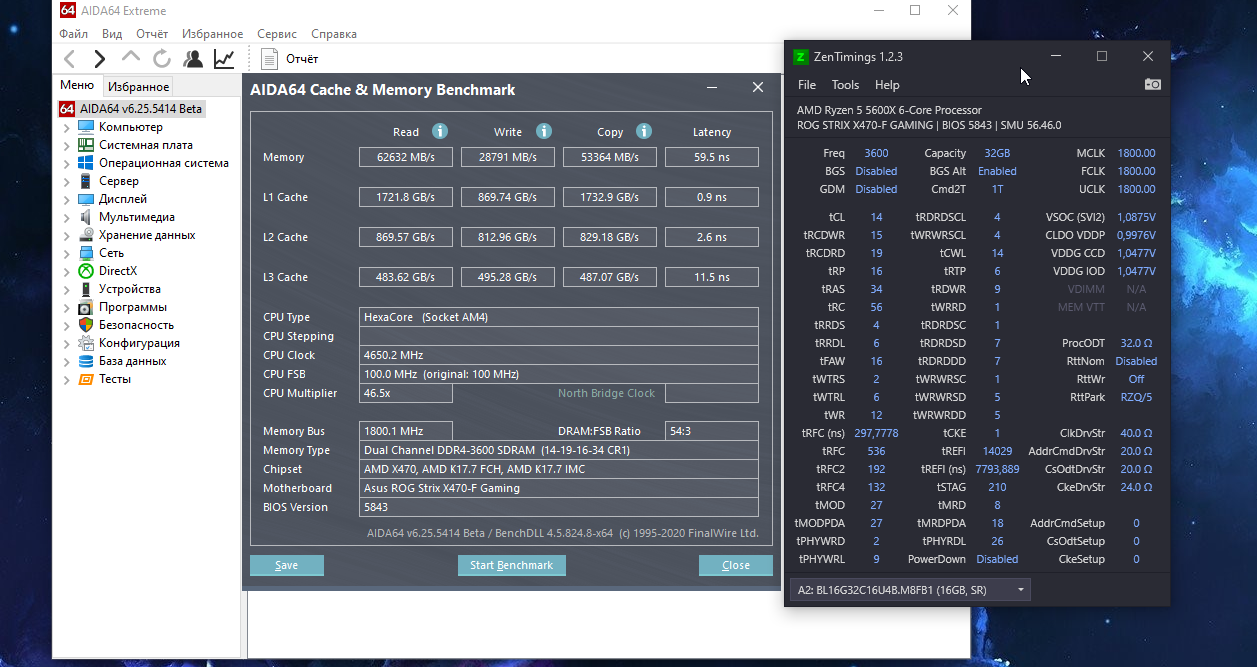The width and height of the screenshot is (1257, 667).
Task: Expand the Операционная система node
Action: 67,163
